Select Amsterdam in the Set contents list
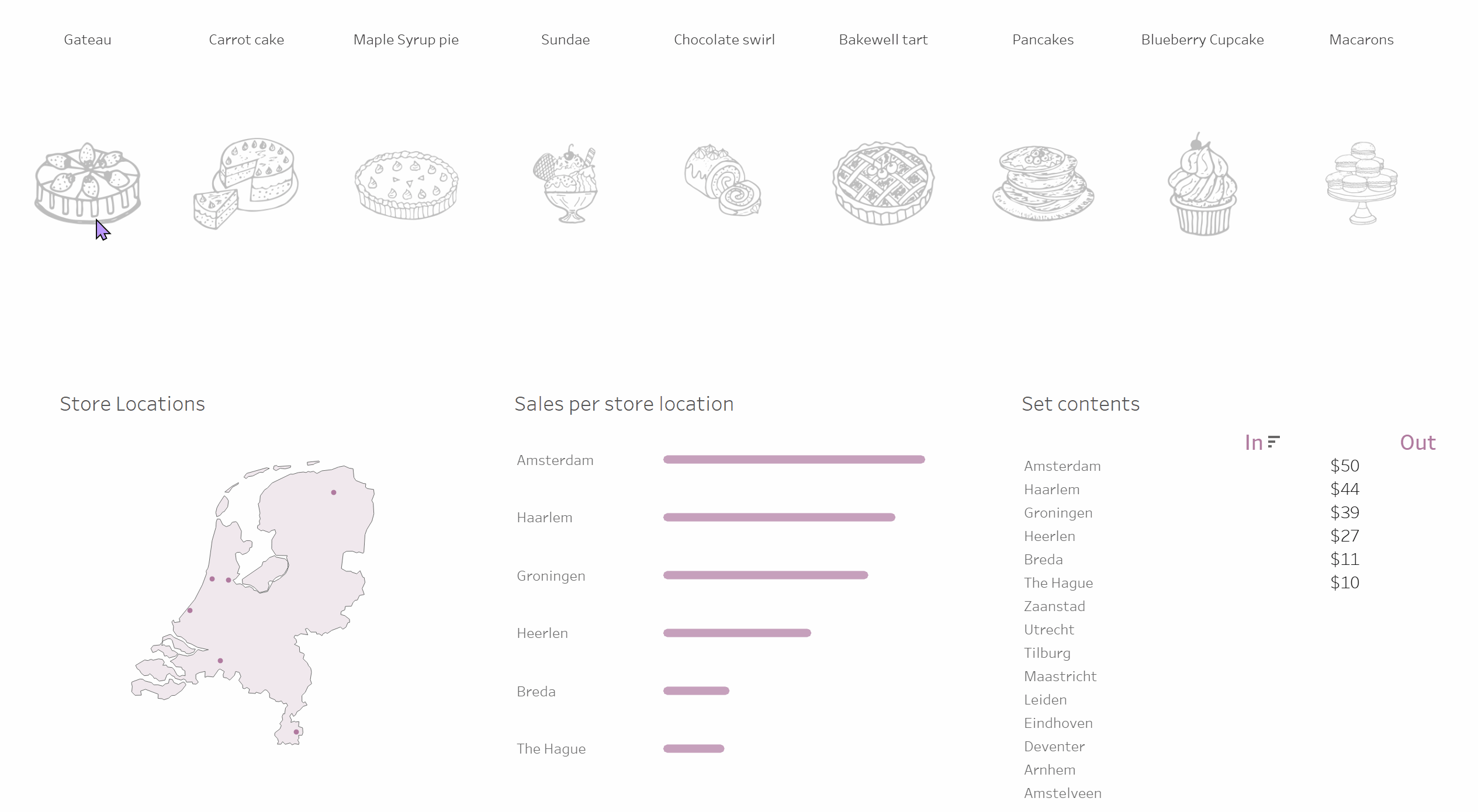Viewport: 1478px width, 812px height. click(x=1062, y=465)
